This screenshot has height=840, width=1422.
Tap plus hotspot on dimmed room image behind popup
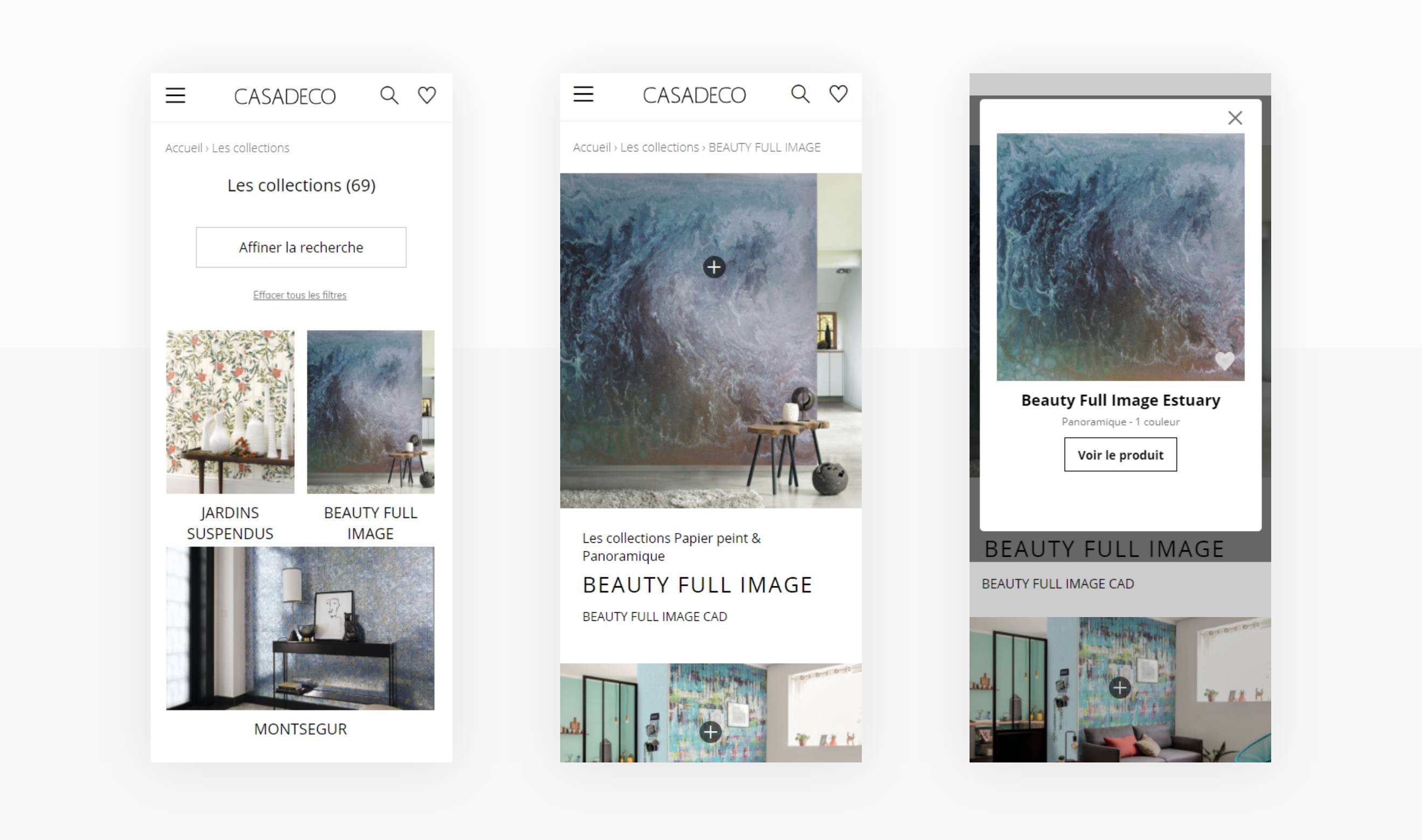[x=1119, y=688]
